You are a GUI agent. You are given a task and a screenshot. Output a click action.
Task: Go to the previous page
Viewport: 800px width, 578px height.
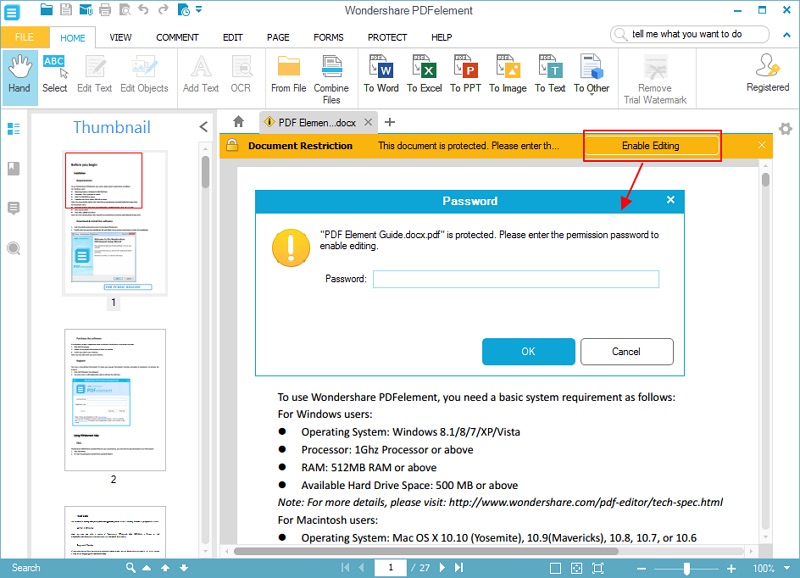pos(362,567)
